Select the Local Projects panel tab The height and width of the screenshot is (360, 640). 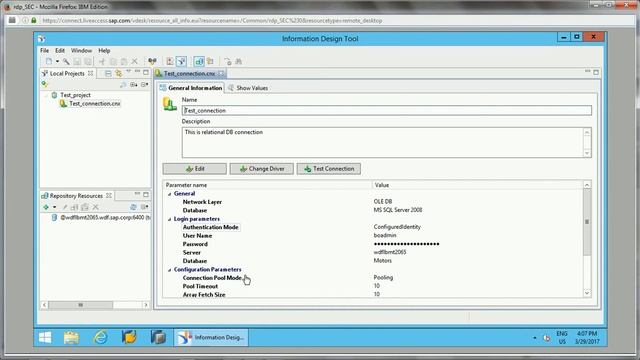(67, 73)
